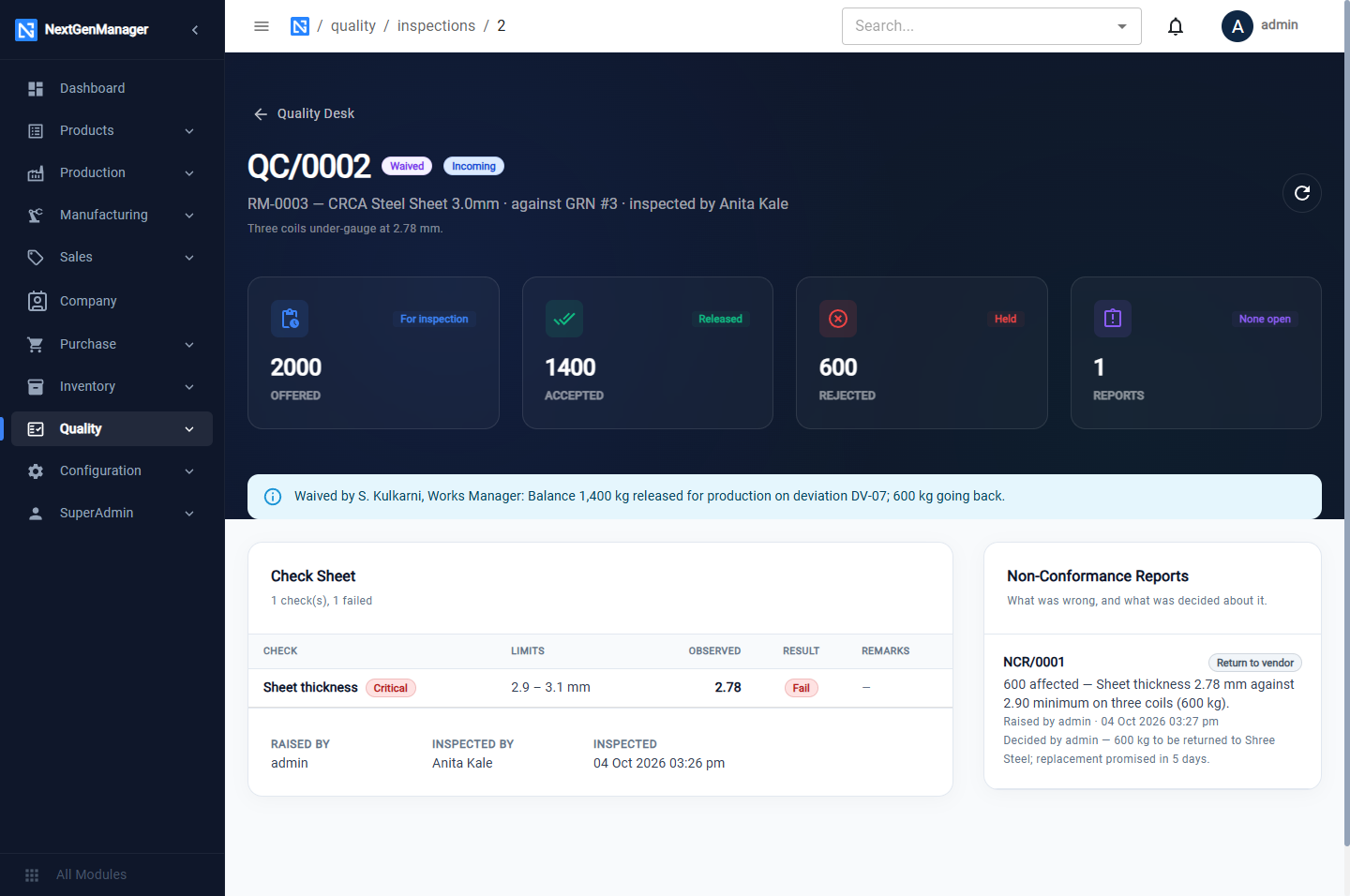Screen dimensions: 1350x896
Task: Select the NCR/0001 report title
Action: 1034,662
